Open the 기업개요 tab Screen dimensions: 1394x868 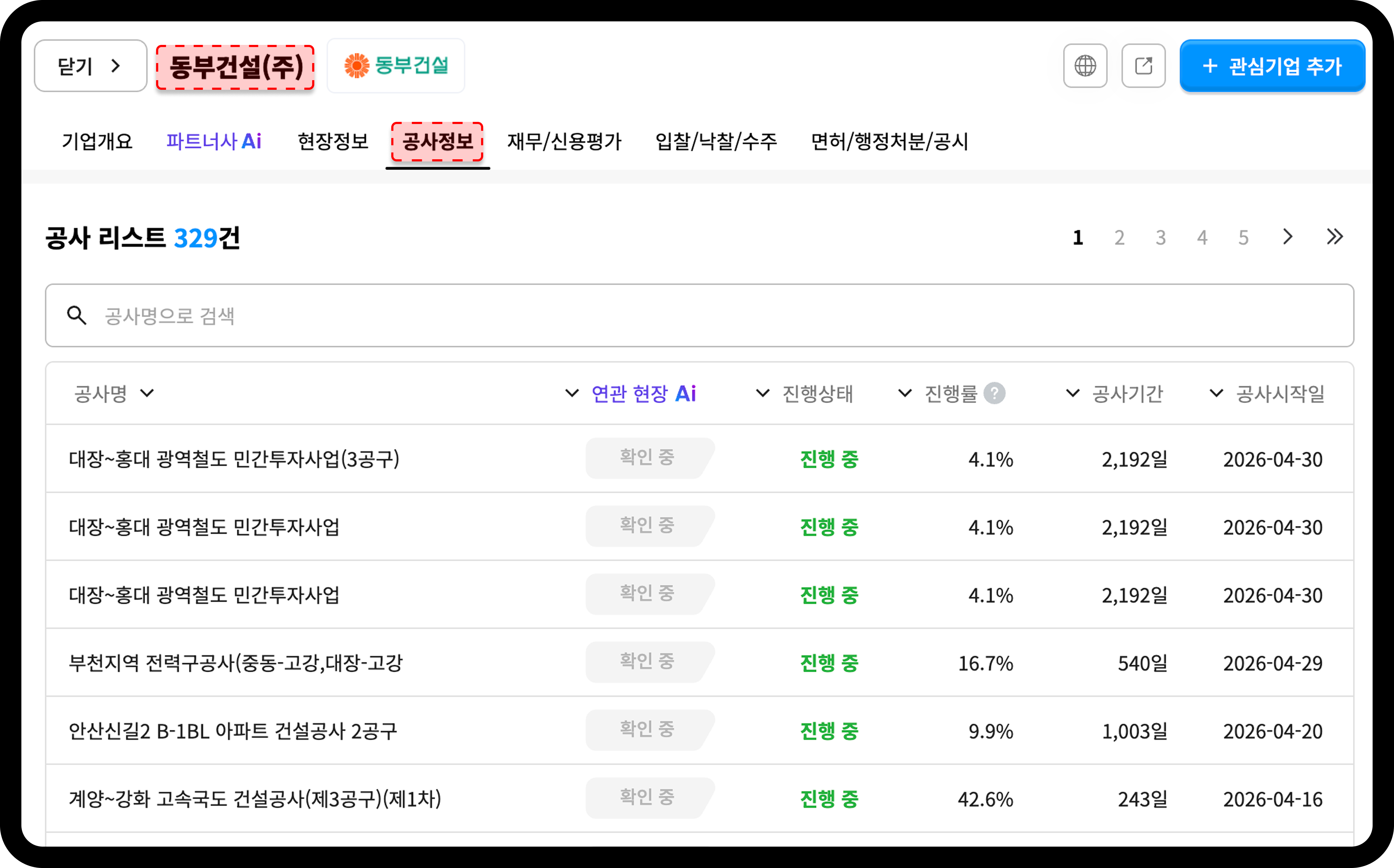coord(97,141)
